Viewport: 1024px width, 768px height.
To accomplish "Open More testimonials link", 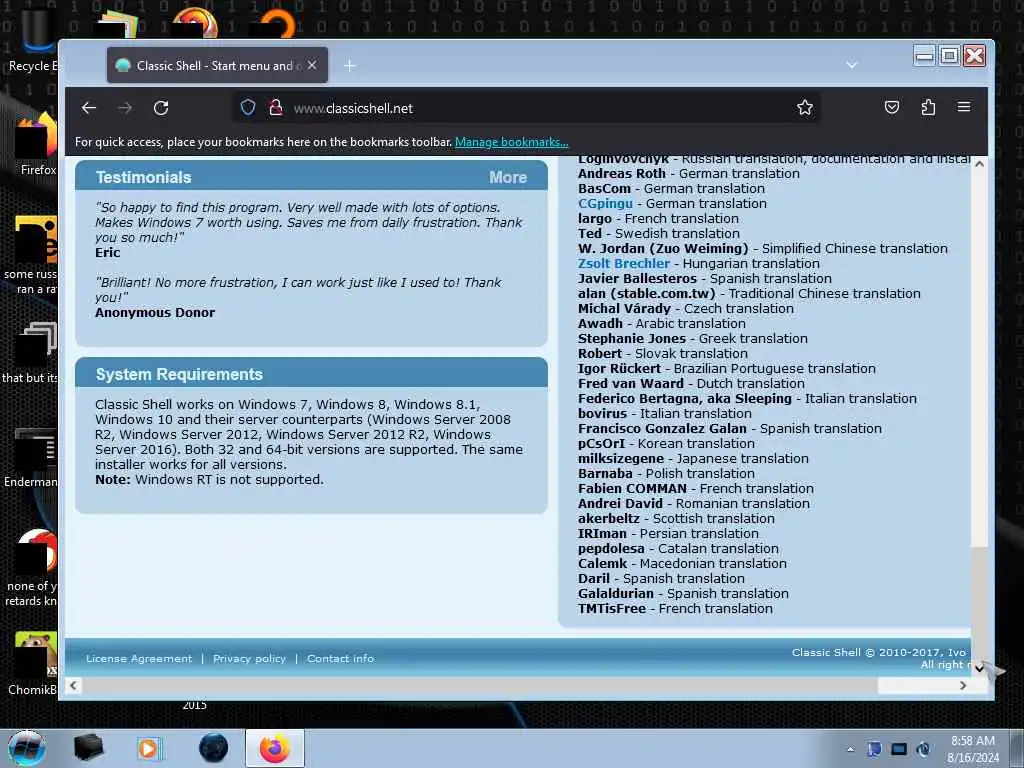I will [508, 178].
